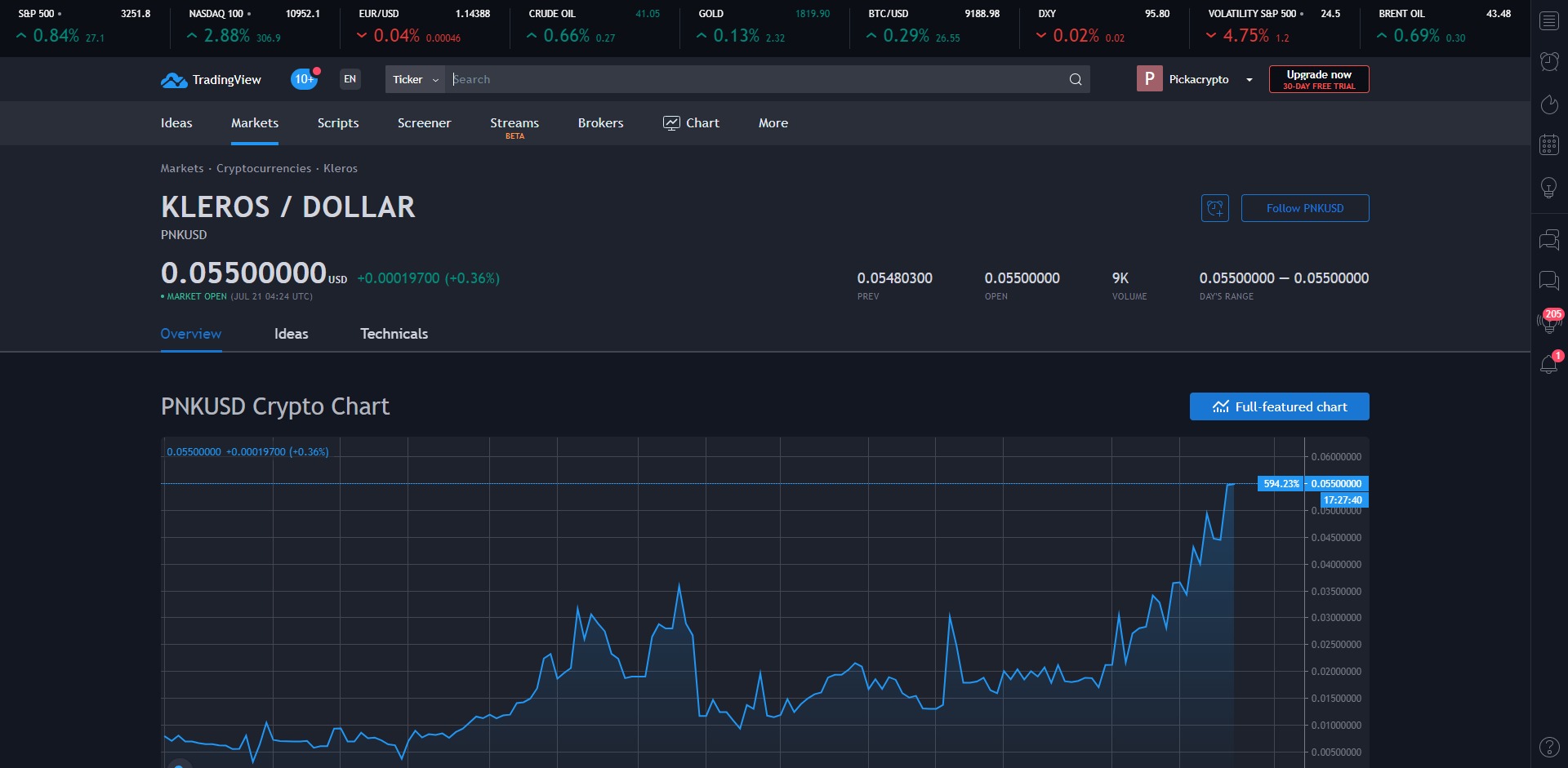The height and width of the screenshot is (768, 1568).
Task: Open the Chart menu item
Action: coord(691,123)
